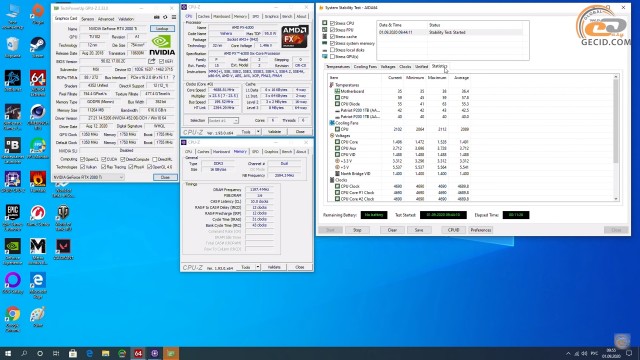The height and width of the screenshot is (360, 640).
Task: Select the North Bridge VID row
Action: tap(399, 173)
